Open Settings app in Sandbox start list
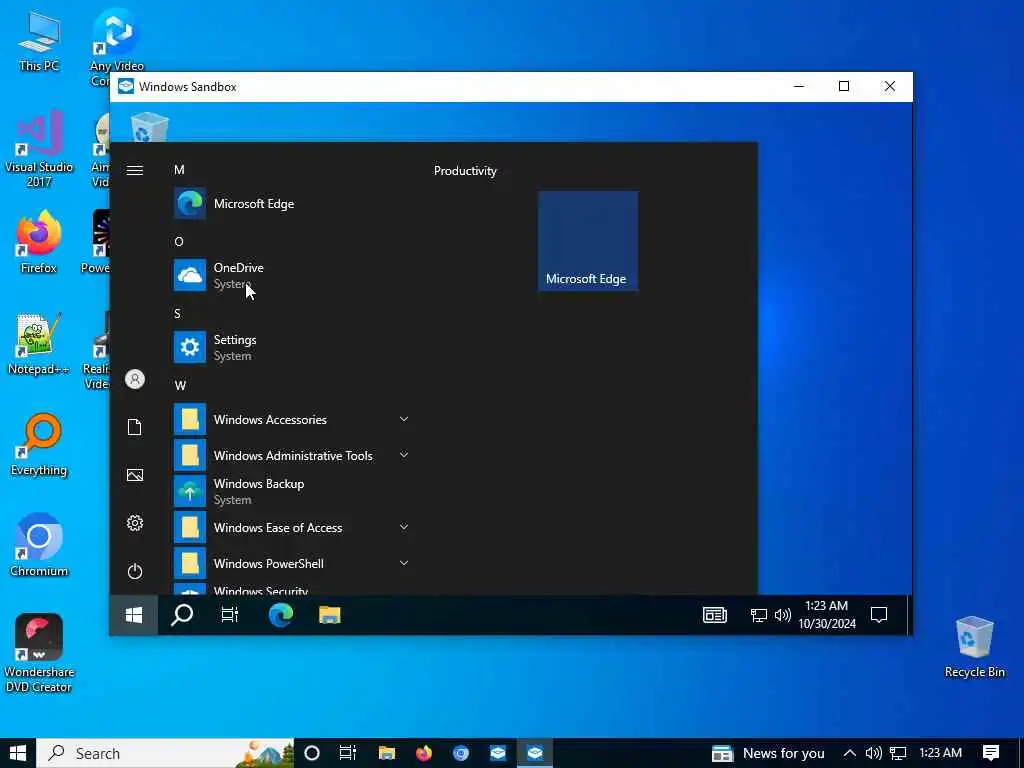Viewport: 1024px width, 768px height. click(291, 347)
